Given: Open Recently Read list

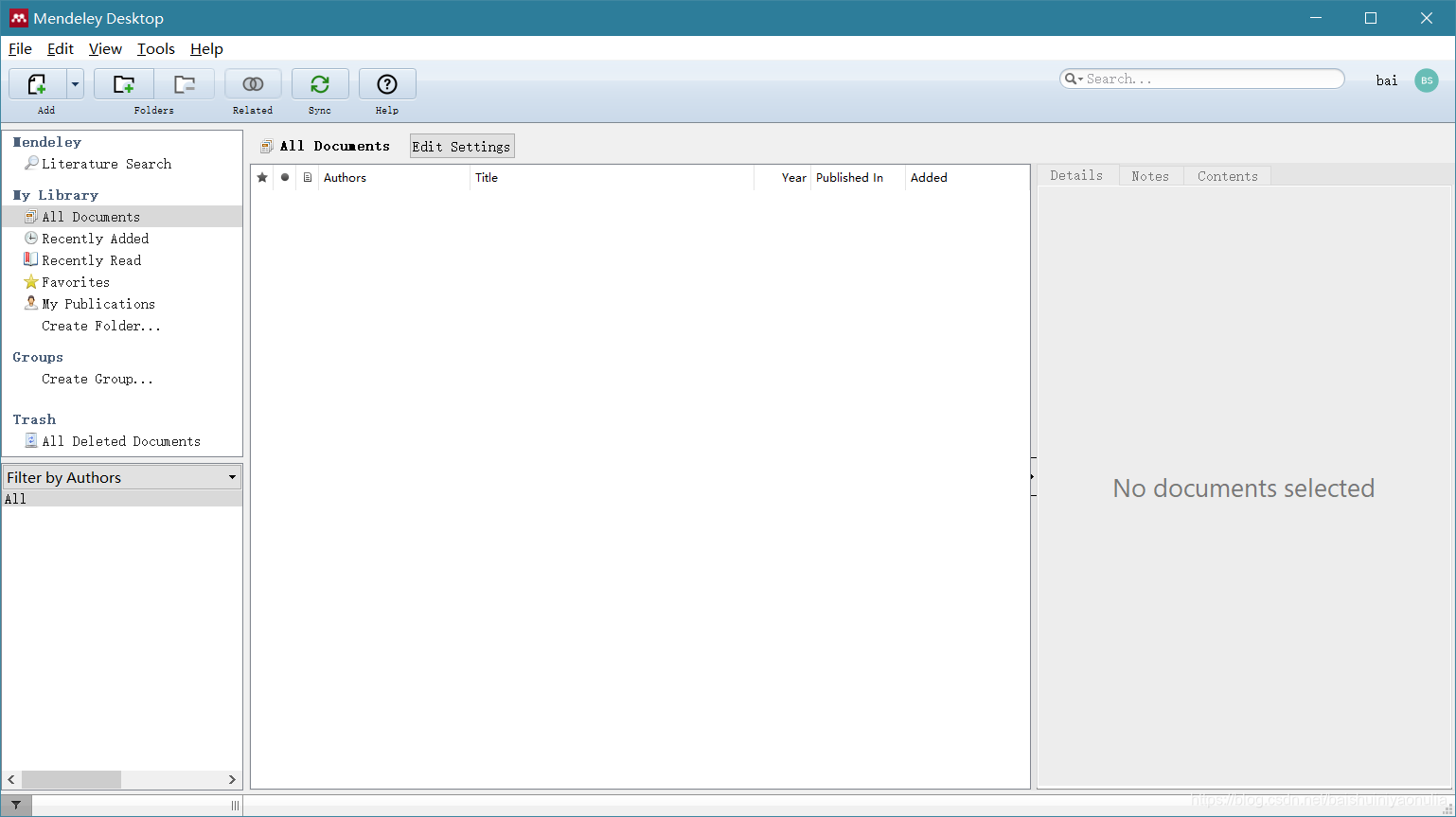Looking at the screenshot, I should click(x=92, y=260).
